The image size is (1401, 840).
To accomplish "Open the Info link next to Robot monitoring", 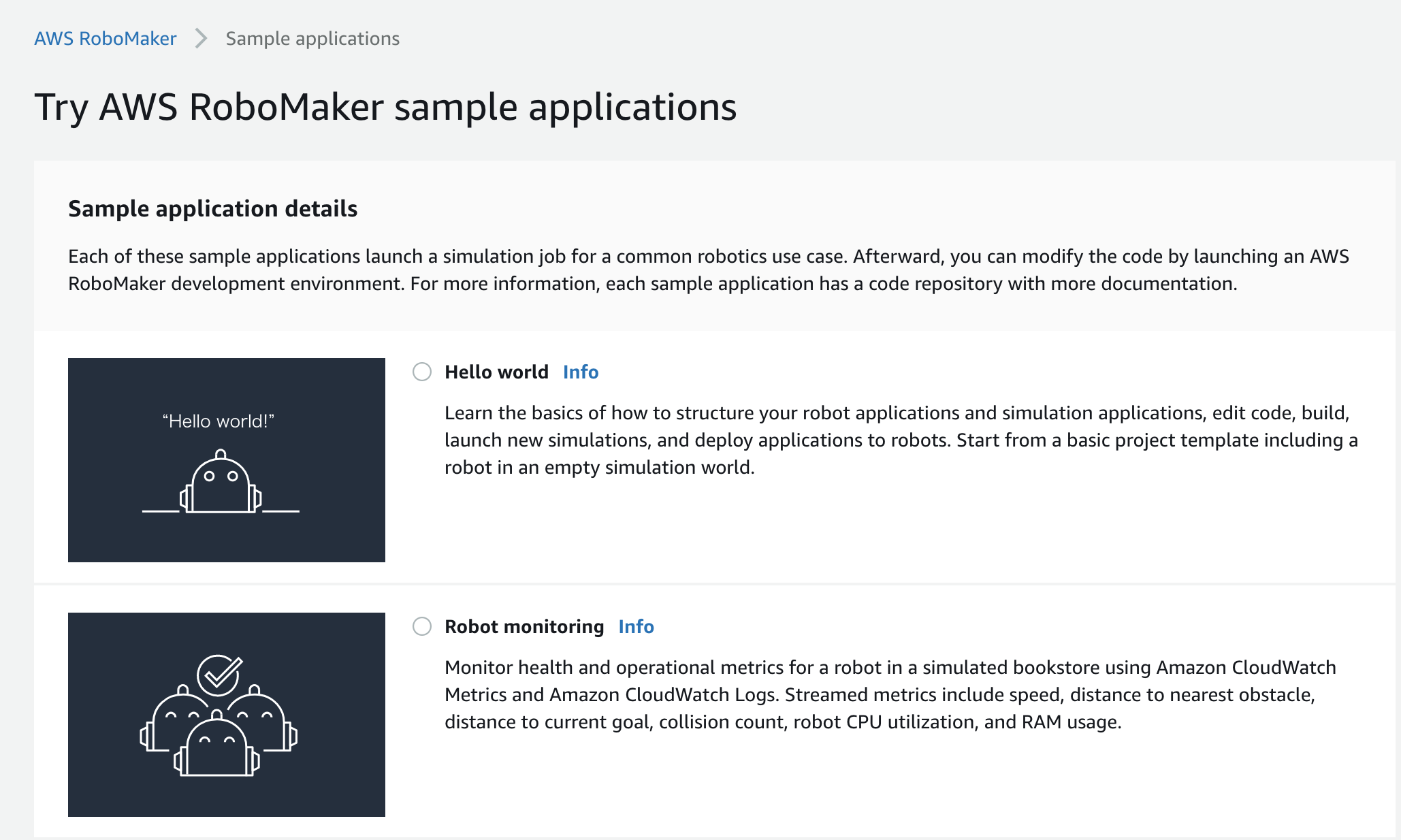I will (636, 626).
